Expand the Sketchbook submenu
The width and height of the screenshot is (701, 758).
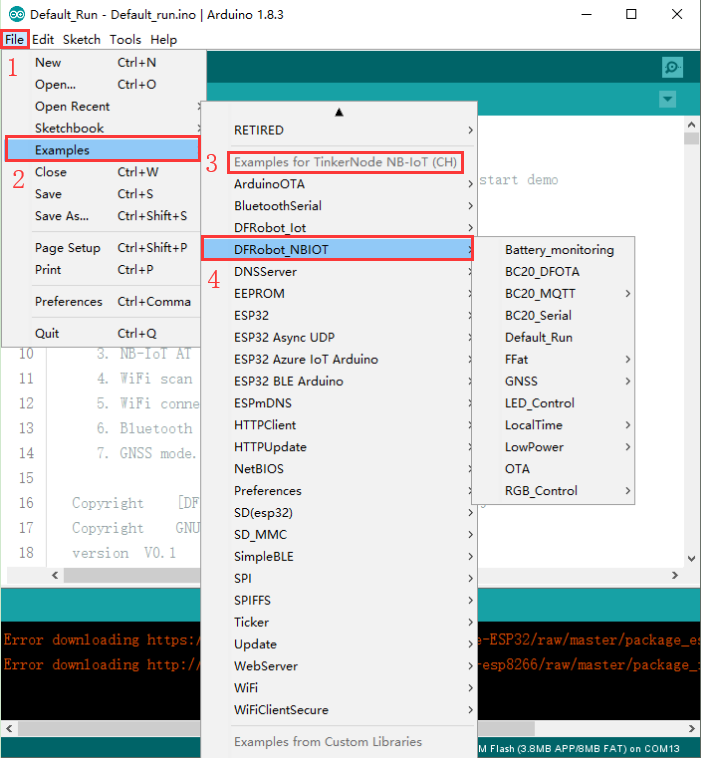tap(102, 128)
